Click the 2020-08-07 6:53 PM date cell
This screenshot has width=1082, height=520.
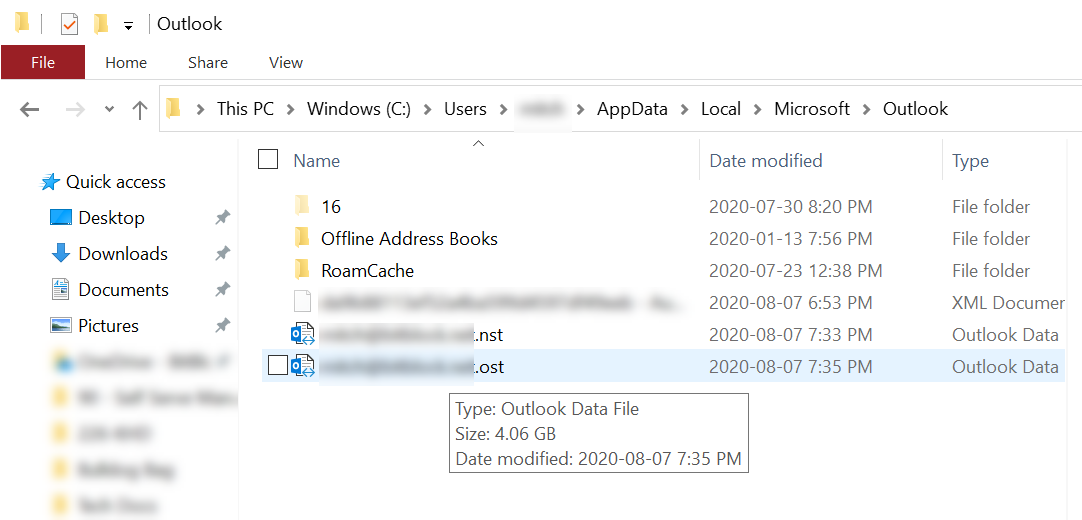tap(791, 302)
